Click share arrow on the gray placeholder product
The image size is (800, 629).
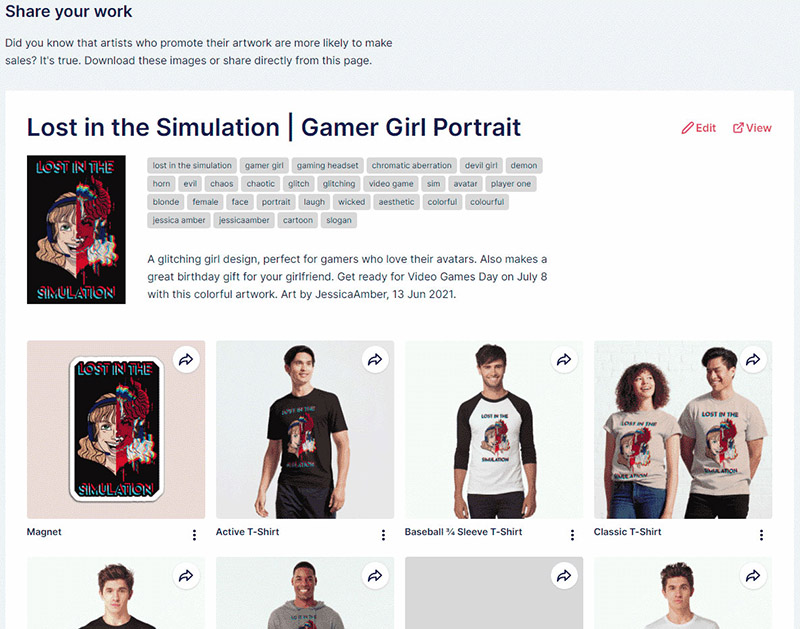click(x=564, y=576)
